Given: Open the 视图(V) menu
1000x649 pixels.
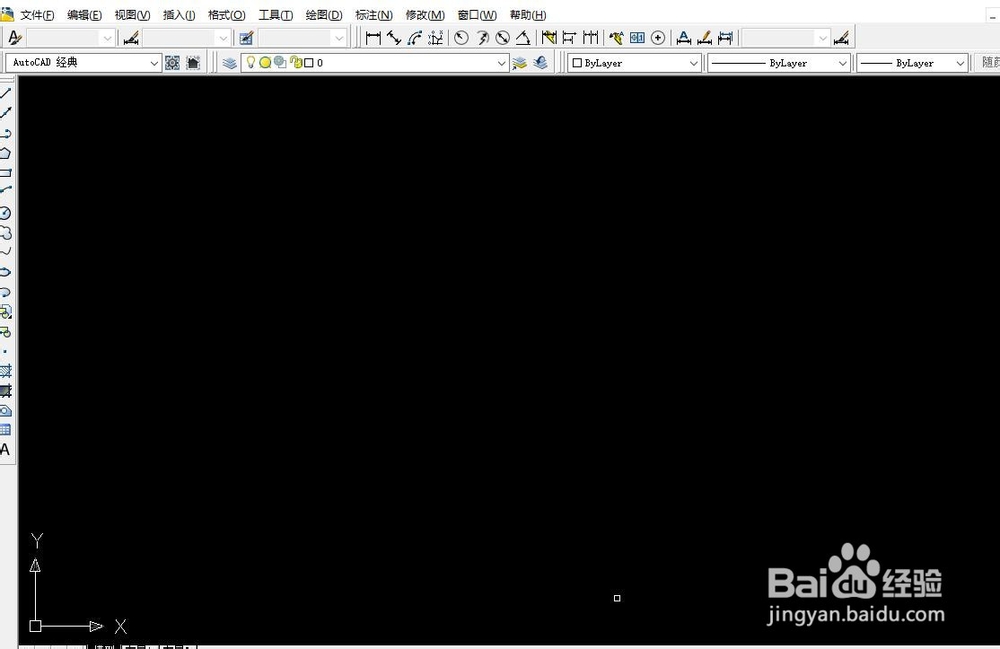Looking at the screenshot, I should [x=133, y=15].
